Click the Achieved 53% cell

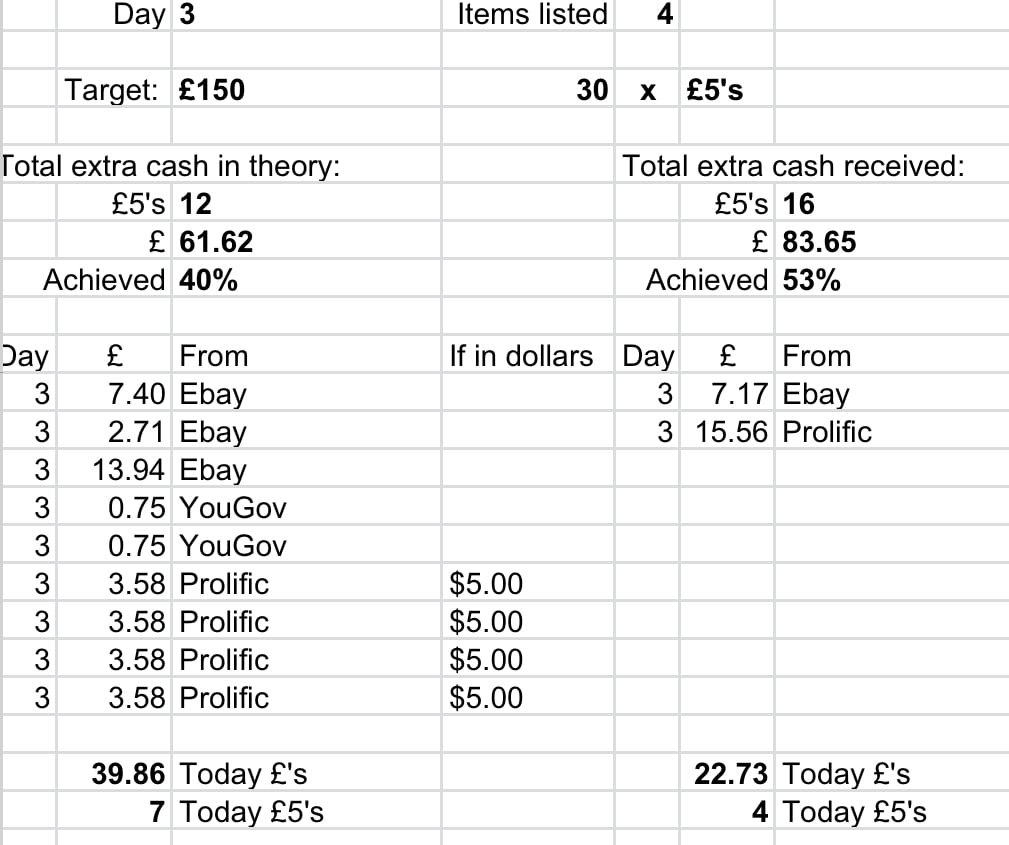(812, 280)
